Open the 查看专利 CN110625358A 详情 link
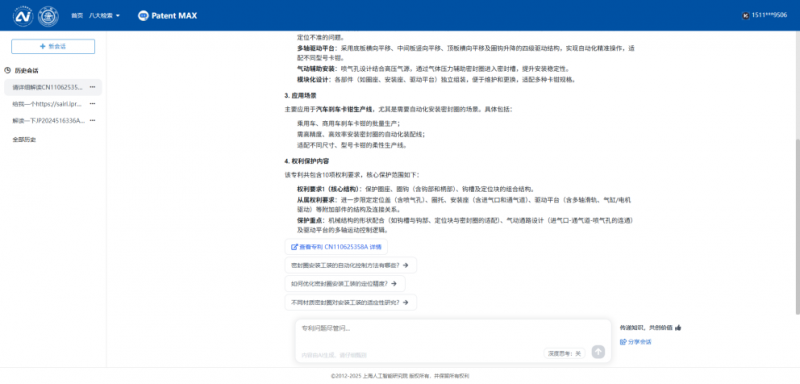The width and height of the screenshot is (800, 384). pyautogui.click(x=336, y=247)
